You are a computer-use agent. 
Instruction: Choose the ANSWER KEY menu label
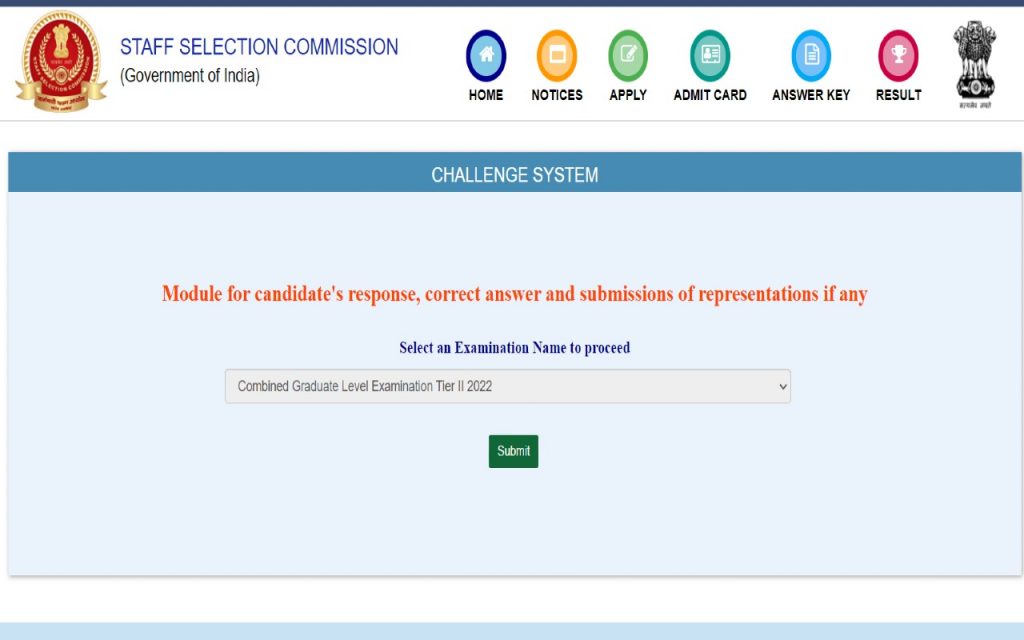point(811,95)
